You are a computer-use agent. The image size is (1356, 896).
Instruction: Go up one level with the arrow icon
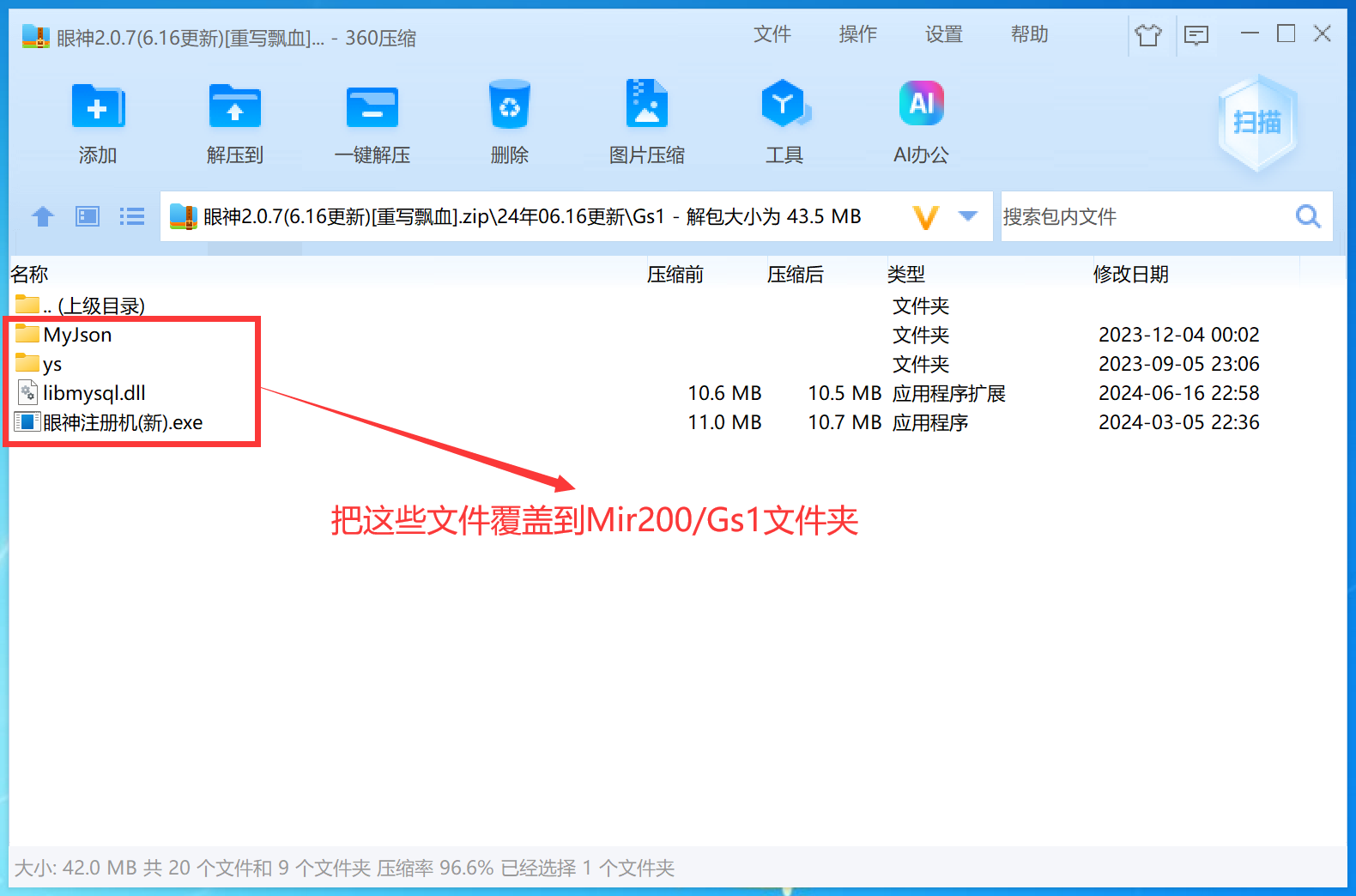point(43,216)
